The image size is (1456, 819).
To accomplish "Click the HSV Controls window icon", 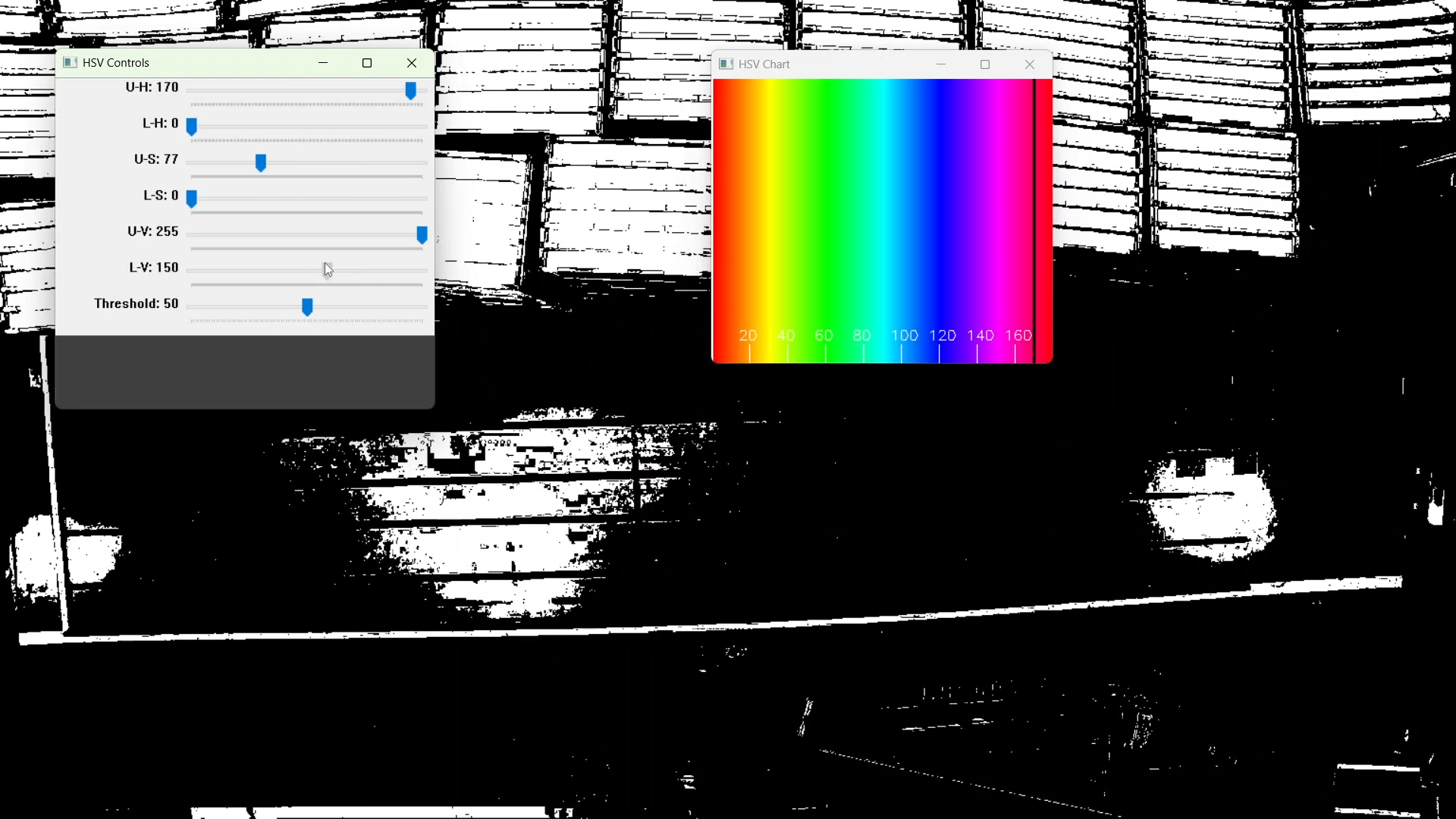I will pos(71,63).
